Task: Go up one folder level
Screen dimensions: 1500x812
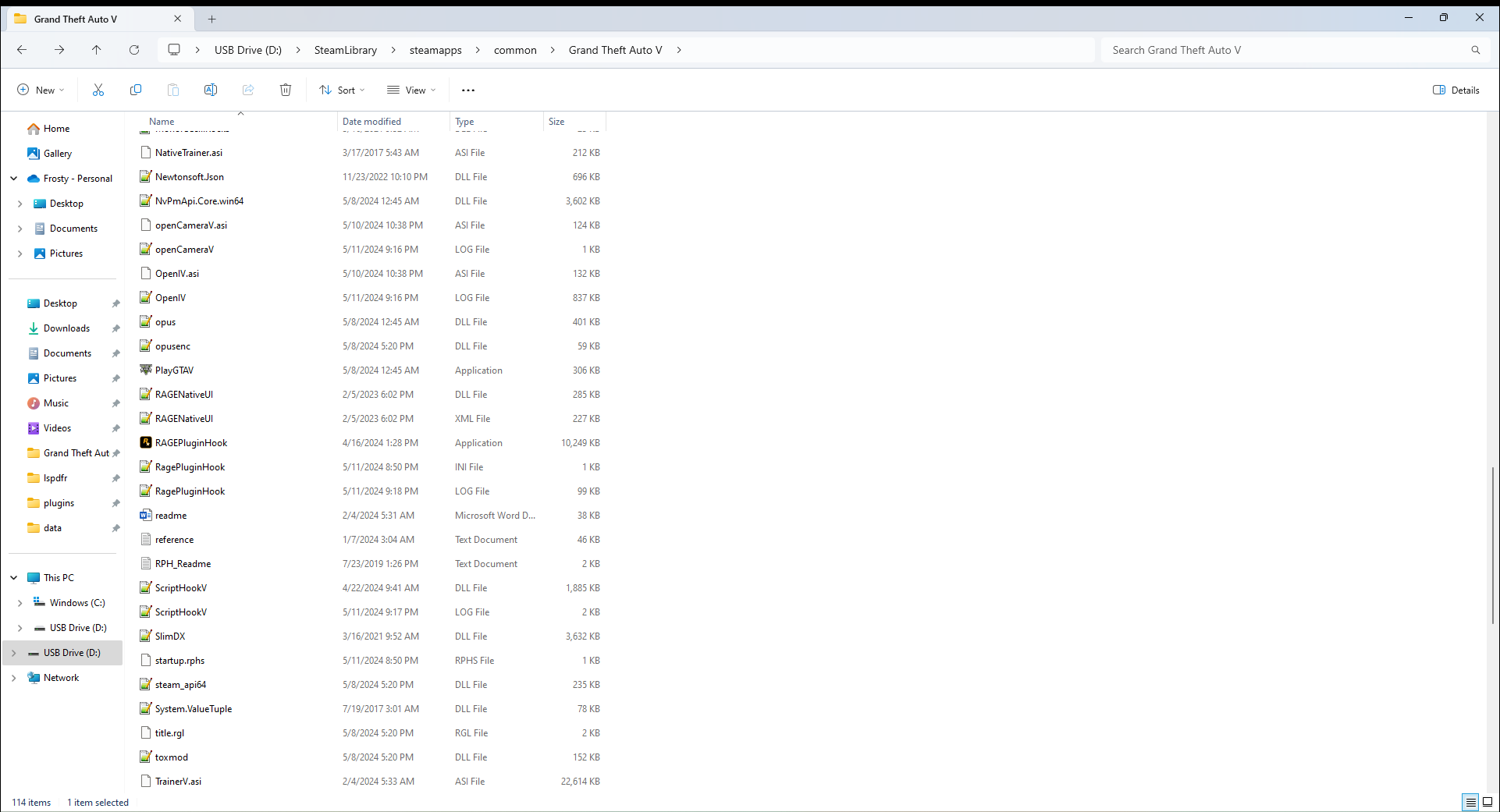Action: tap(97, 50)
